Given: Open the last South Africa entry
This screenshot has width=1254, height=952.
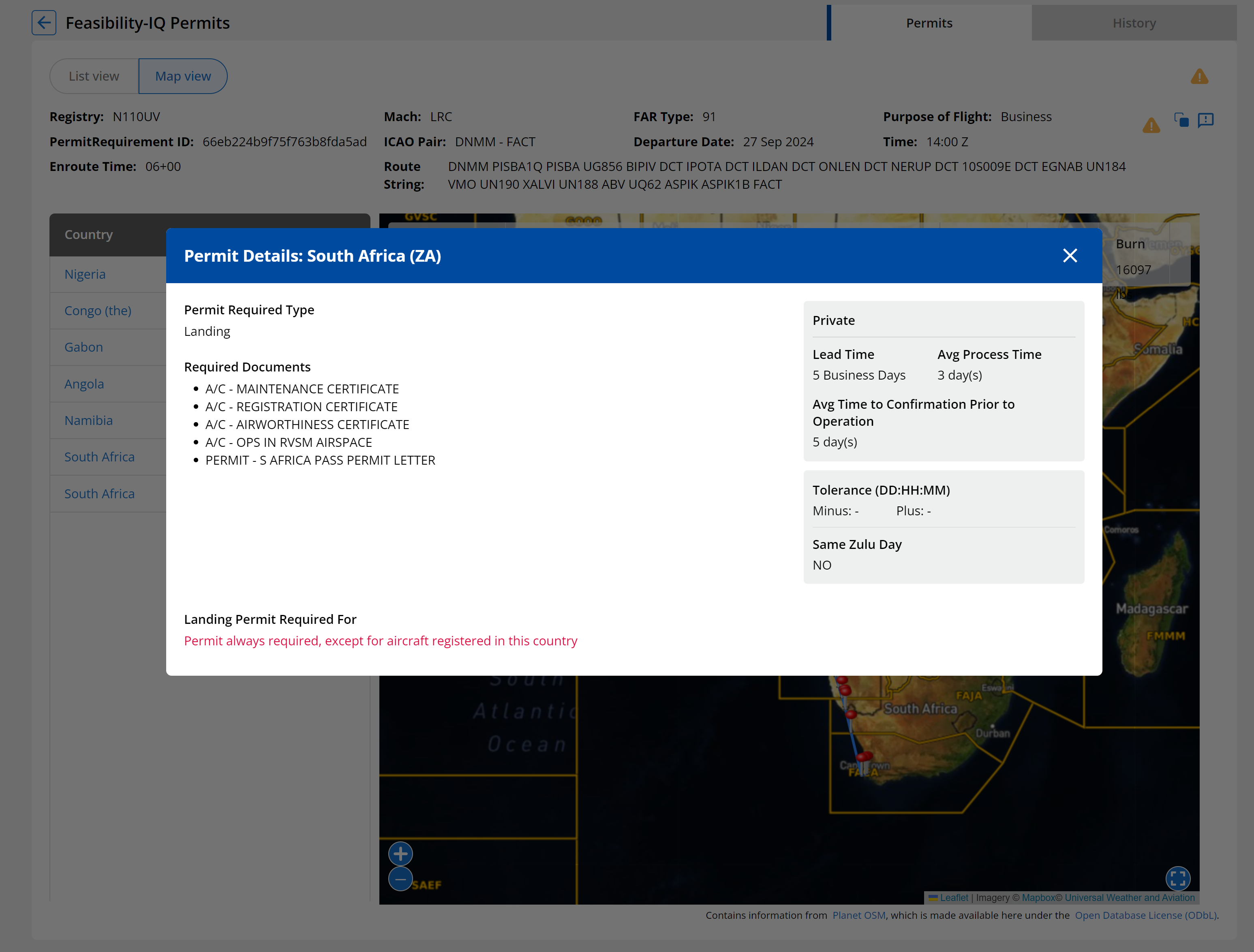Looking at the screenshot, I should [x=99, y=493].
